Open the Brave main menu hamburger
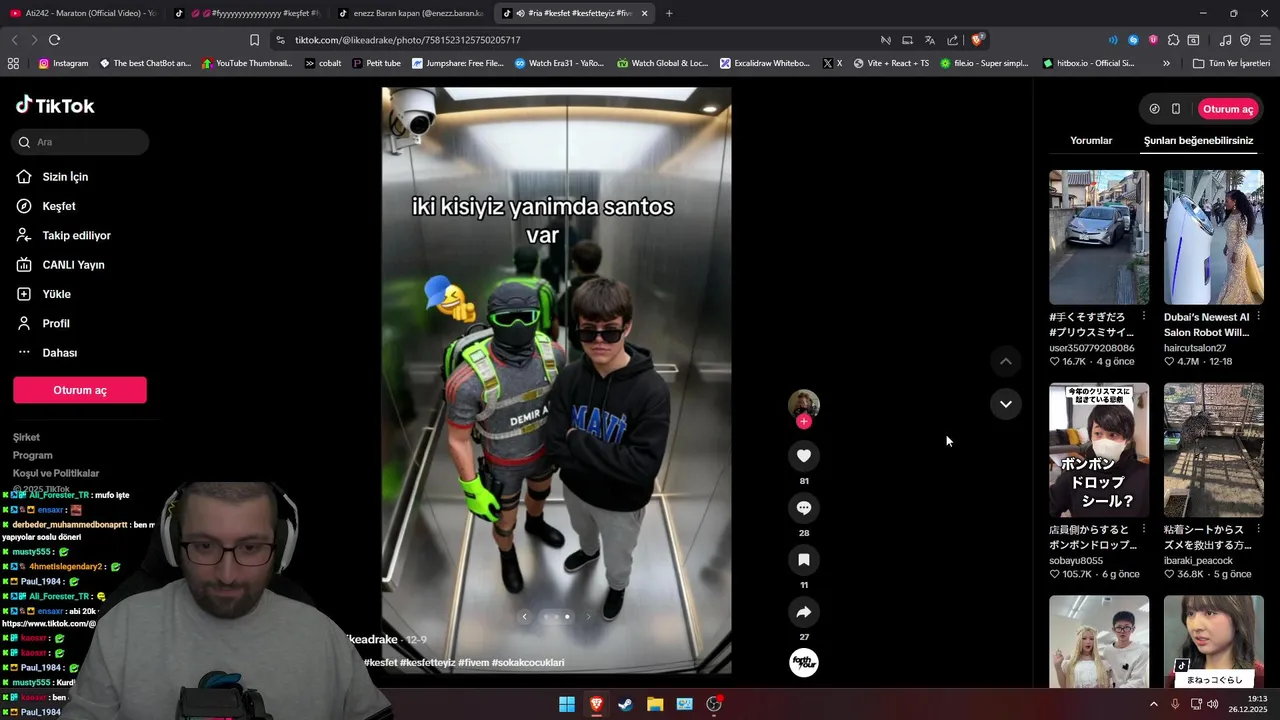This screenshot has width=1280, height=720. 1265,40
